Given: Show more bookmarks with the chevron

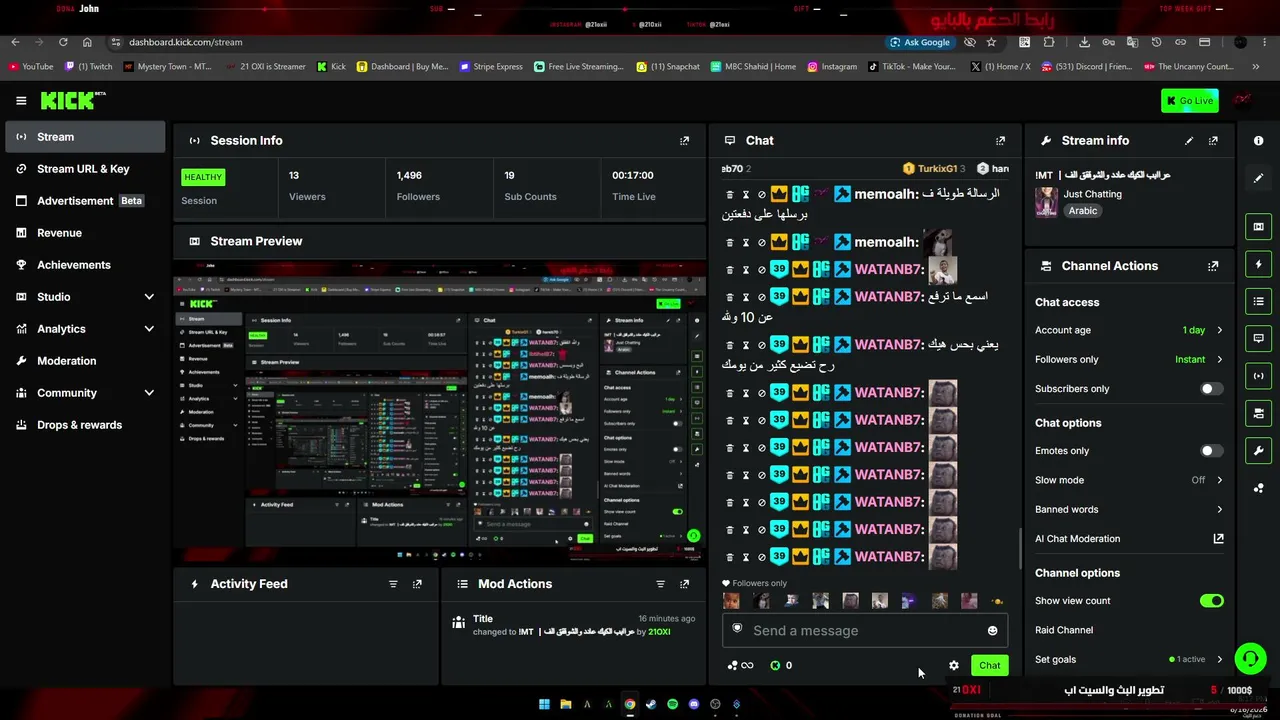Looking at the screenshot, I should pyautogui.click(x=1256, y=67).
